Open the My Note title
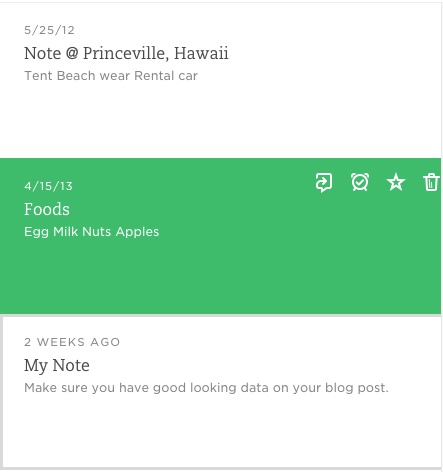443x472 pixels. 57,365
